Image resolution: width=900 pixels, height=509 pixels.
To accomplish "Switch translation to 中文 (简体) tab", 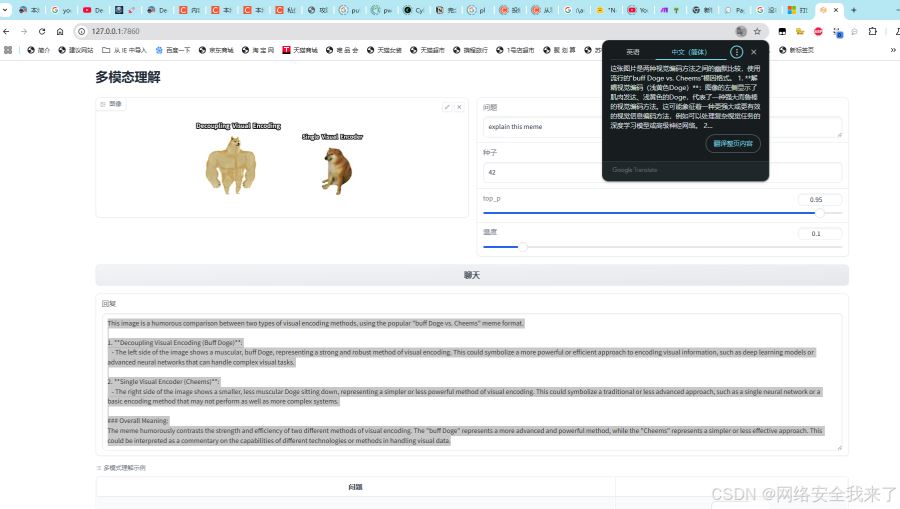I will 689,52.
